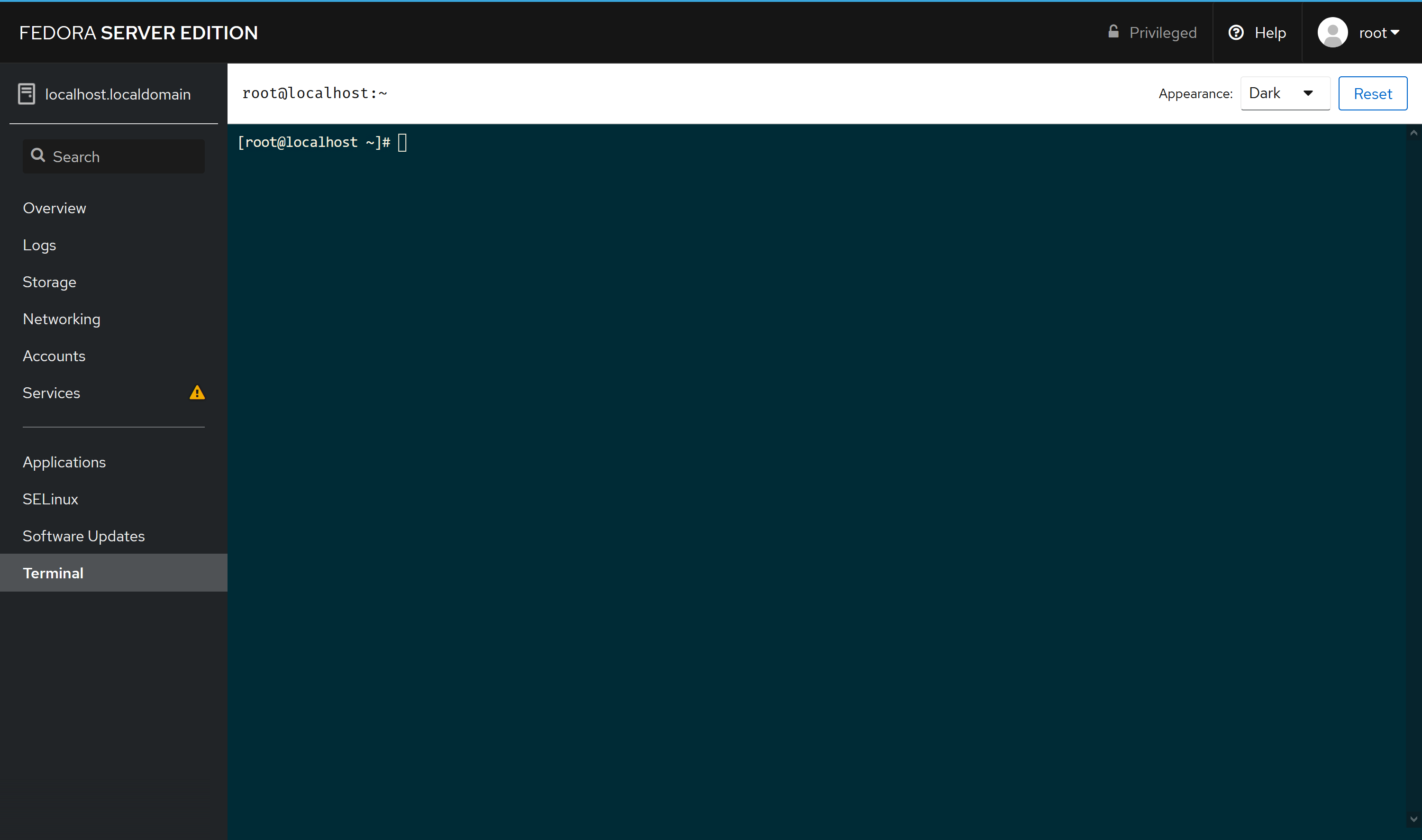The image size is (1422, 840).
Task: Click the search magnifier icon in sidebar
Action: pyautogui.click(x=37, y=155)
